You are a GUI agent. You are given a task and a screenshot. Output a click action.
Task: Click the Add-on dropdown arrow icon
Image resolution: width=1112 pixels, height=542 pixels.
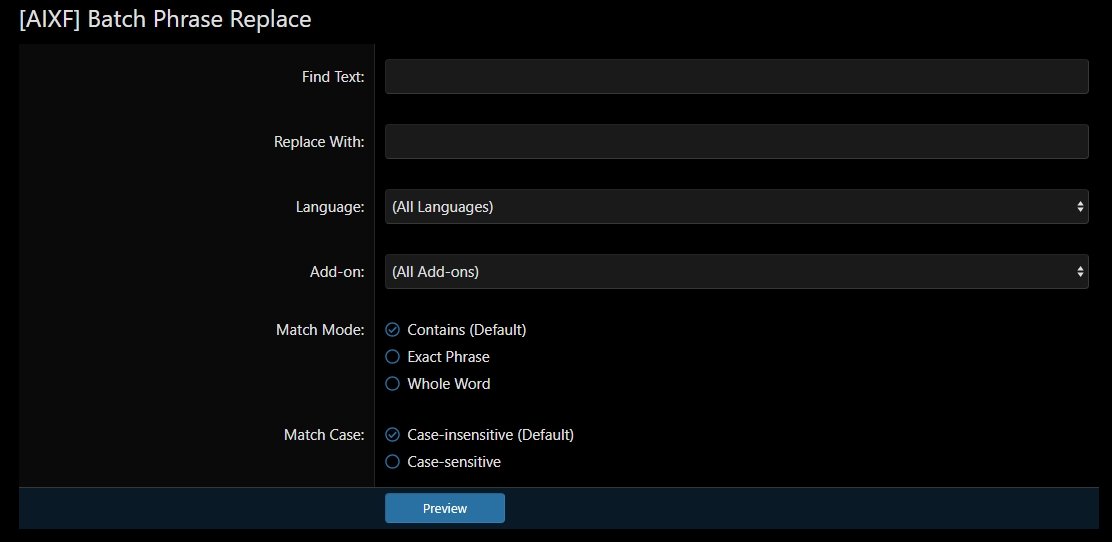tap(1080, 272)
